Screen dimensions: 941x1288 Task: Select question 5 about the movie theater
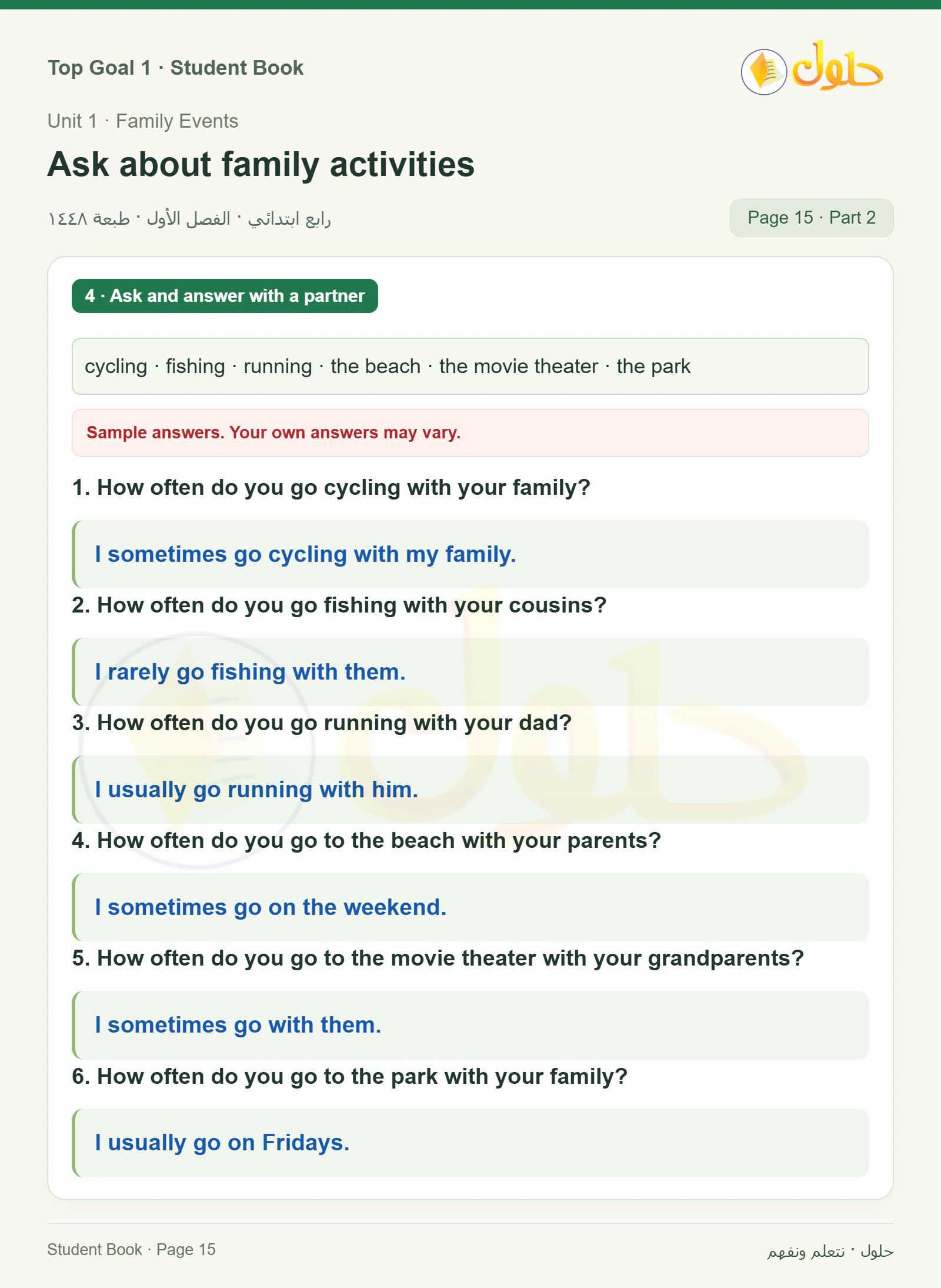click(438, 958)
